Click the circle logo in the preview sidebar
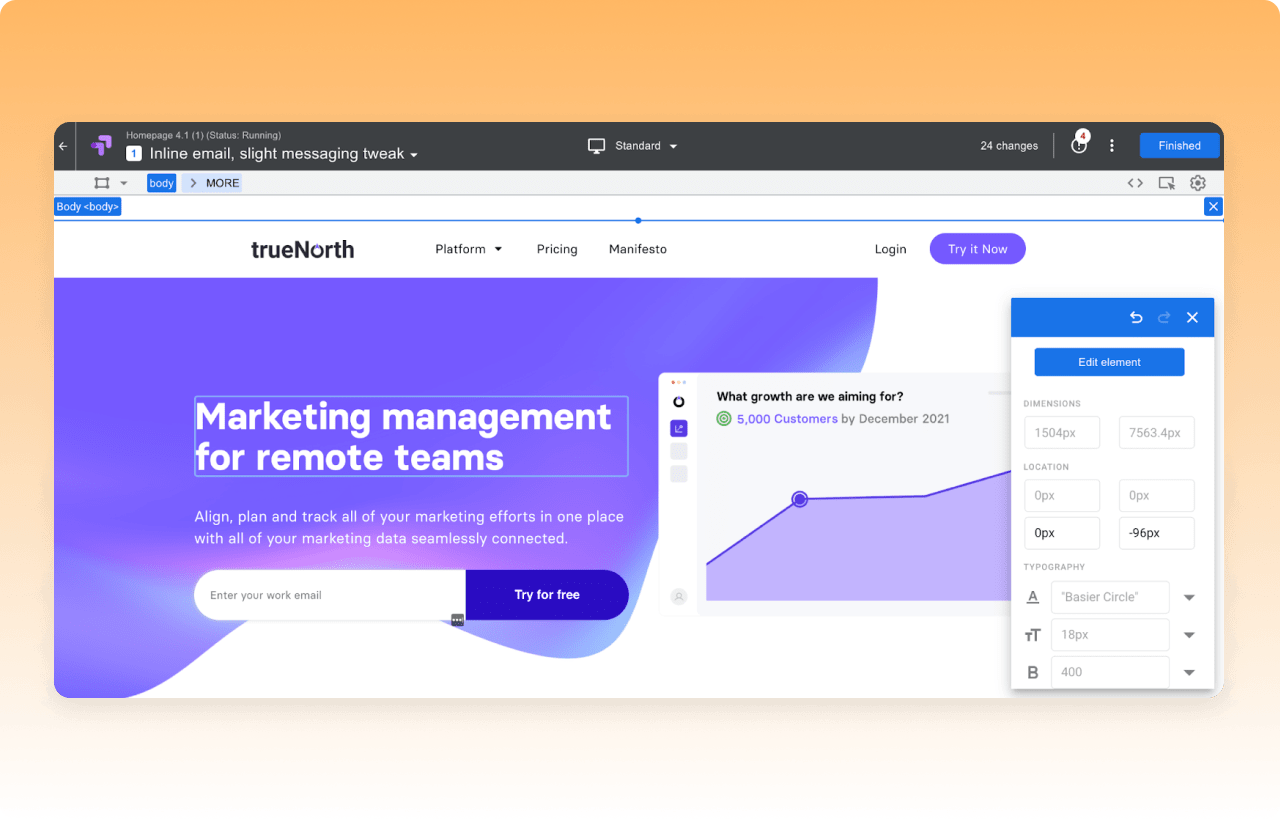Screen dimensions: 1280x820 [679, 401]
